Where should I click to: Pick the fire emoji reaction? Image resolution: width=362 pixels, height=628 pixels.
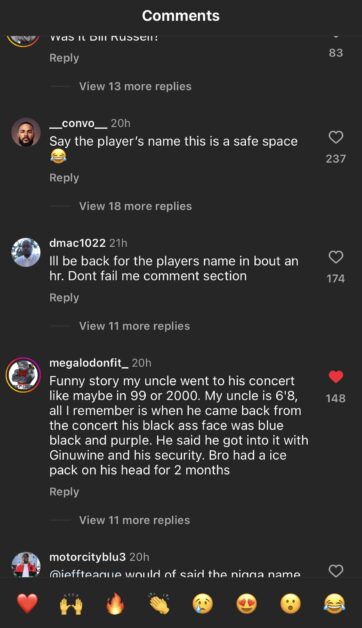point(115,604)
